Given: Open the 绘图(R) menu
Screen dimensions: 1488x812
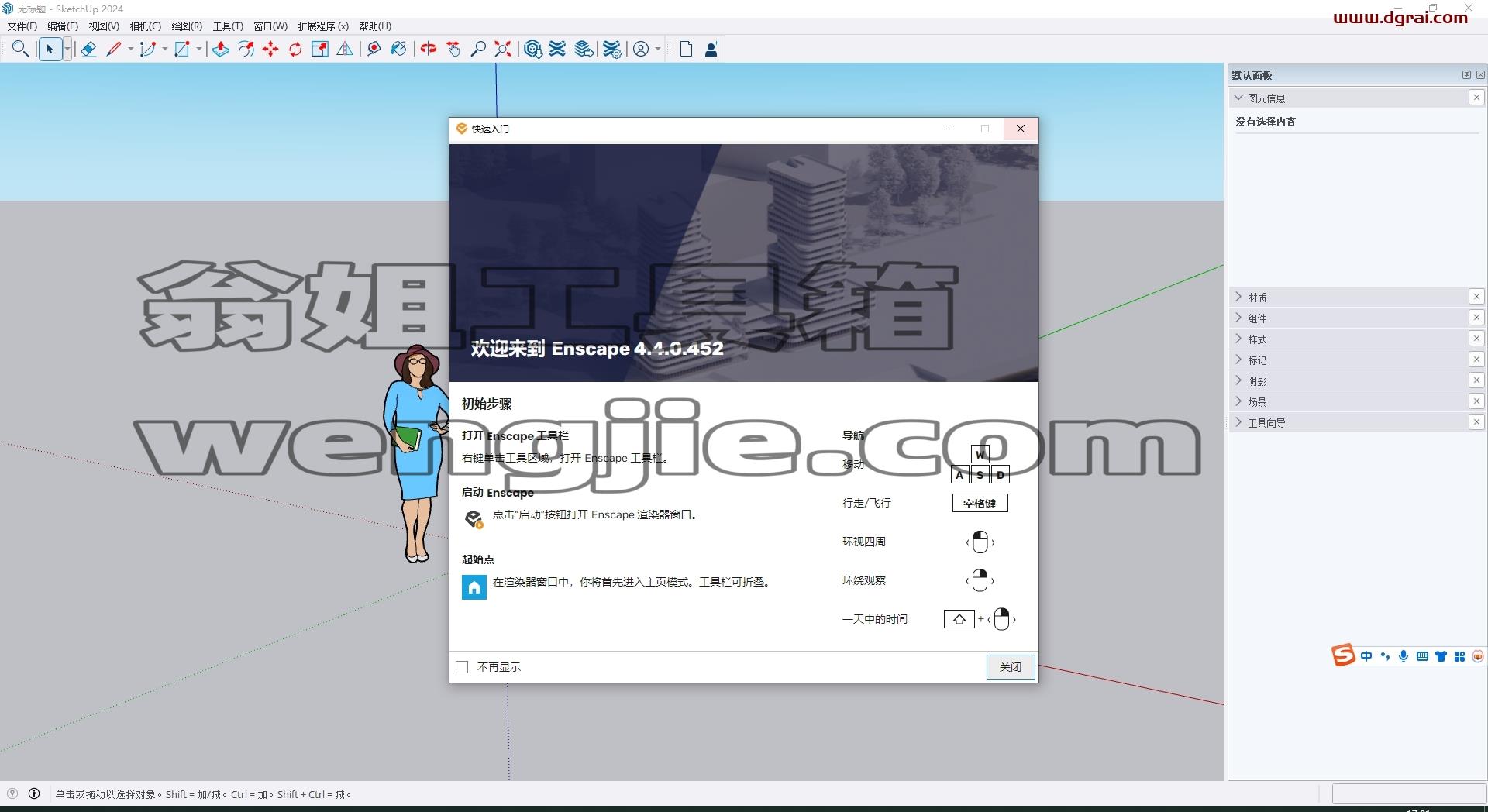Looking at the screenshot, I should coord(187,26).
